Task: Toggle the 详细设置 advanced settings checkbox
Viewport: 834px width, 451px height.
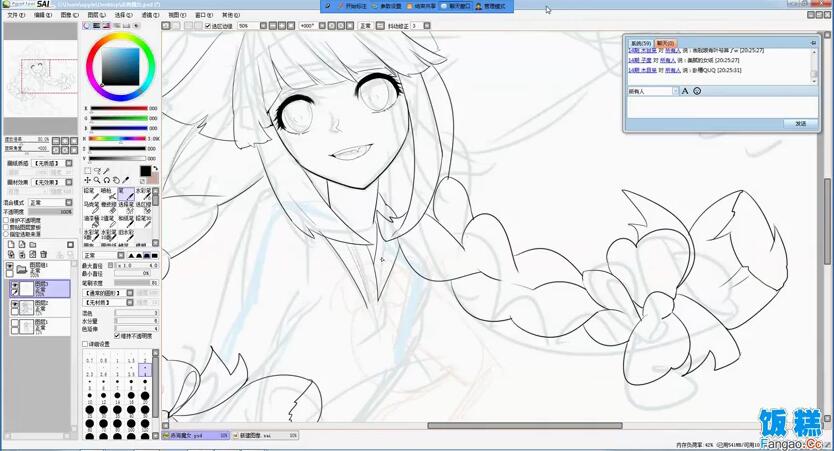Action: point(85,344)
